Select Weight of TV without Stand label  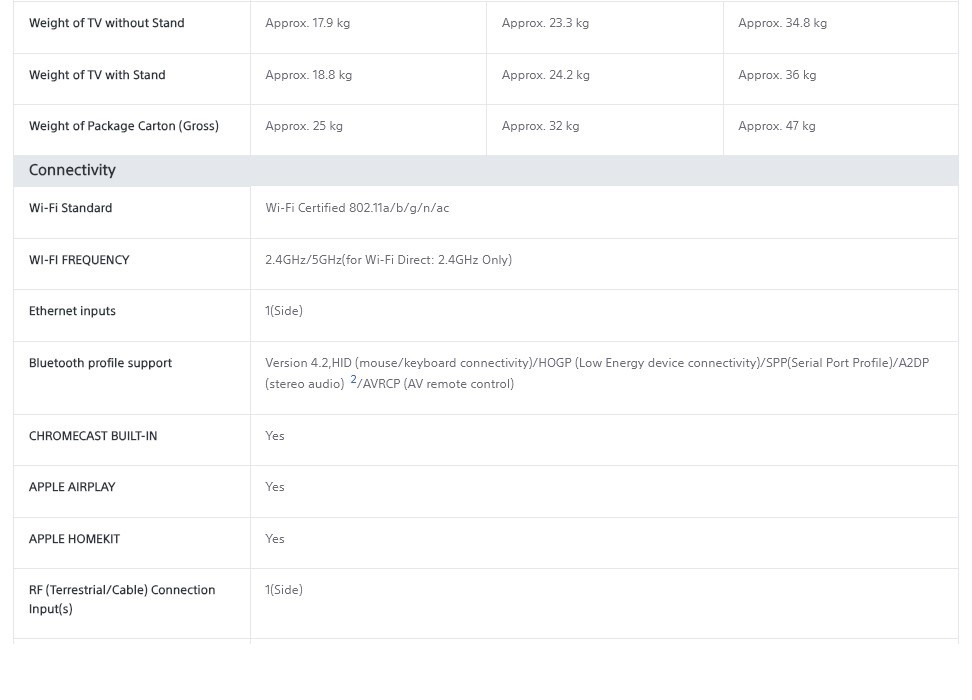pyautogui.click(x=107, y=23)
